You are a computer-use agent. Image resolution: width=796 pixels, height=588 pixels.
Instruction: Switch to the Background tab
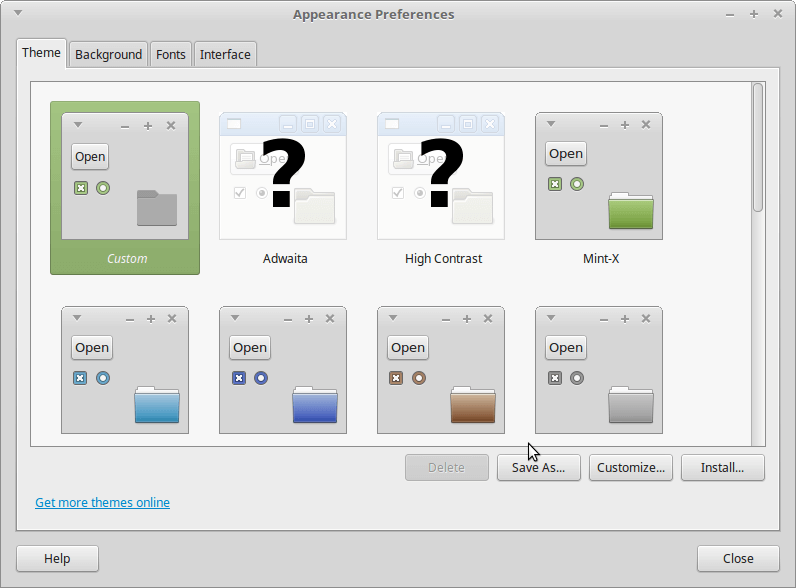pyautogui.click(x=108, y=54)
